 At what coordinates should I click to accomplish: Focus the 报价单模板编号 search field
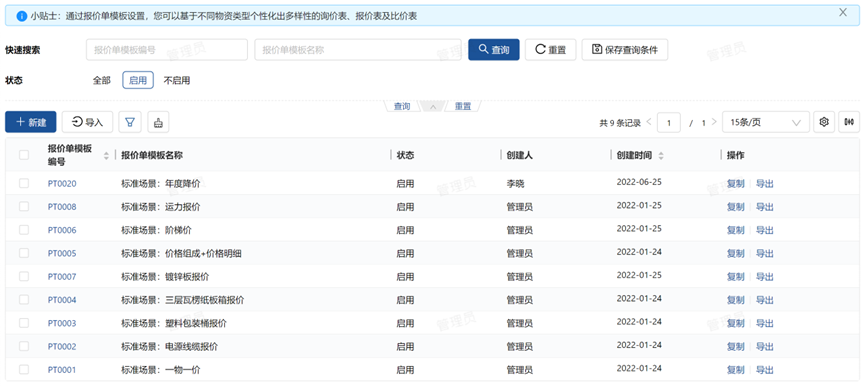click(167, 50)
